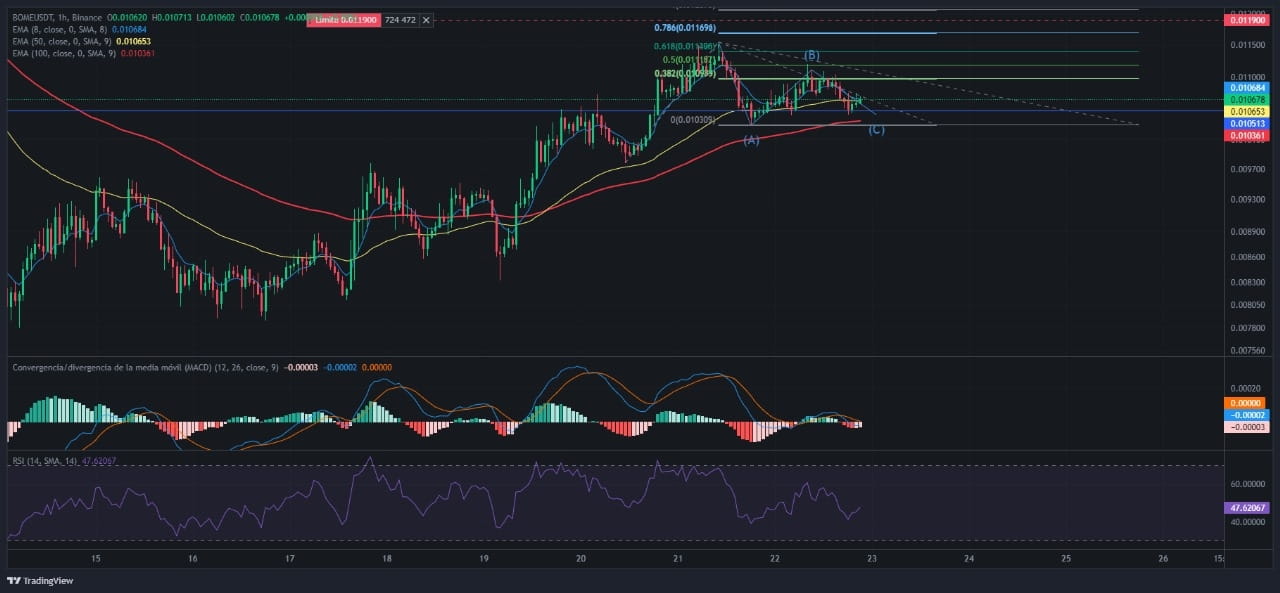Select the 0(0.010309) Fibonacci level label
1280x593 pixels.
(692, 119)
